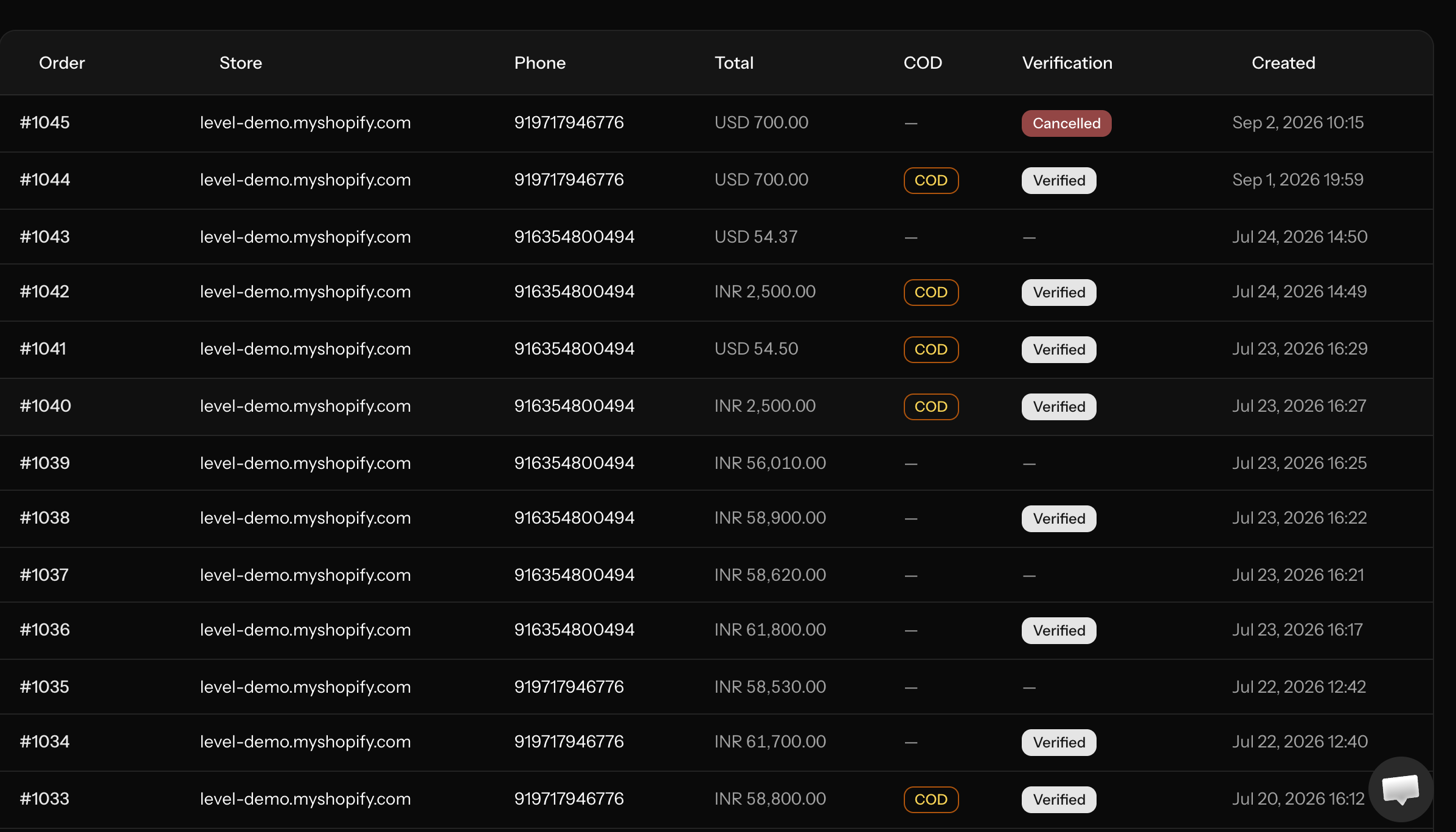Screen dimensions: 1456x832
Task: Click the Verified badge on order #1044
Action: tap(1059, 181)
